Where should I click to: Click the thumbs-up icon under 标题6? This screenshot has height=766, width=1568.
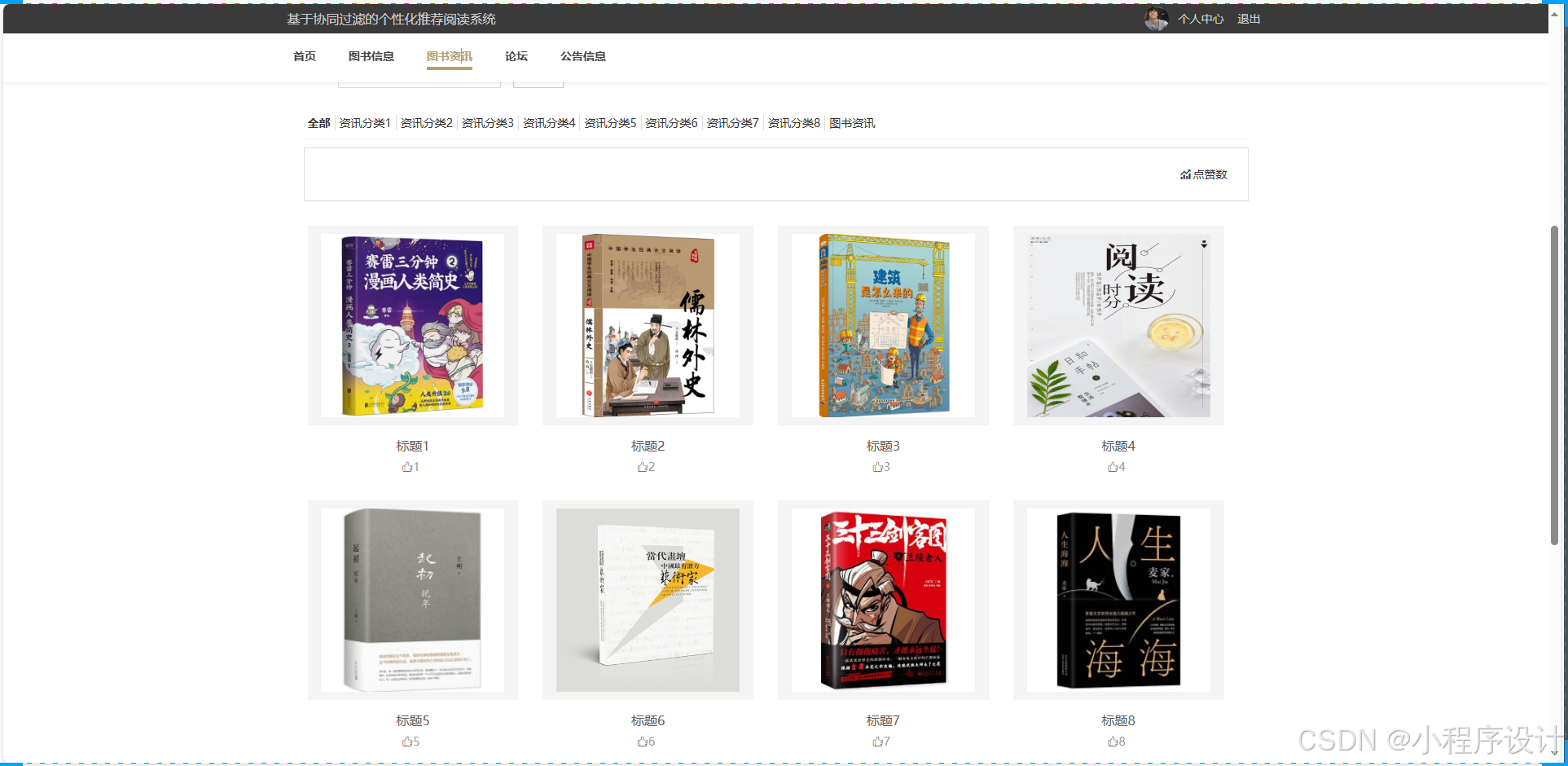click(642, 742)
